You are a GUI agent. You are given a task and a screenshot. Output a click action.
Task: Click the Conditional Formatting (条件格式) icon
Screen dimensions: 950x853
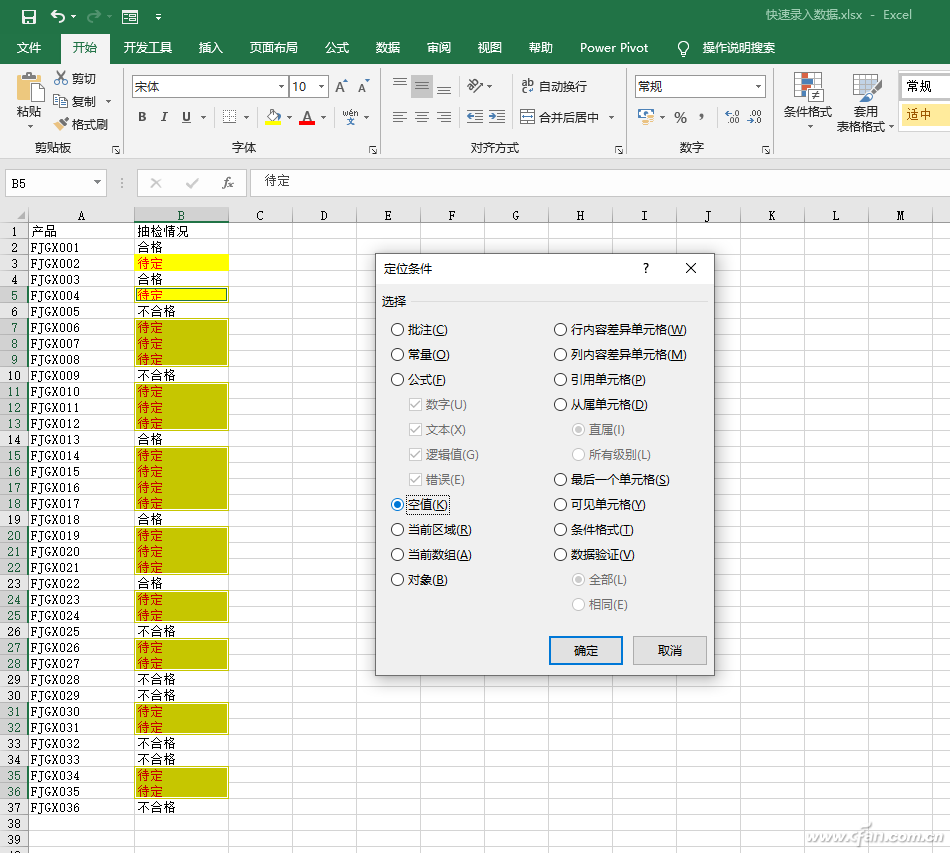(808, 87)
